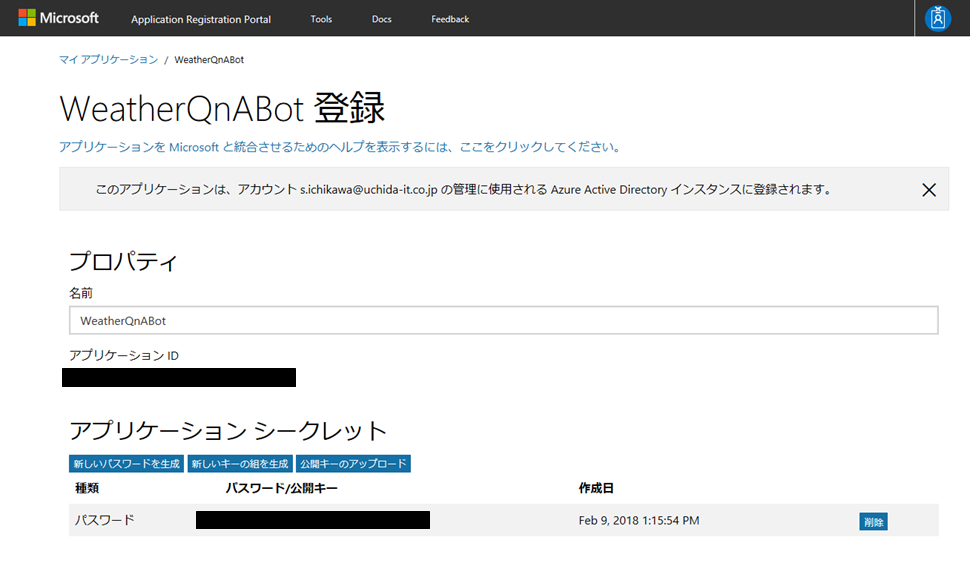Open the Feedback menu item
Image resolution: width=970 pixels, height=566 pixels.
pos(450,19)
